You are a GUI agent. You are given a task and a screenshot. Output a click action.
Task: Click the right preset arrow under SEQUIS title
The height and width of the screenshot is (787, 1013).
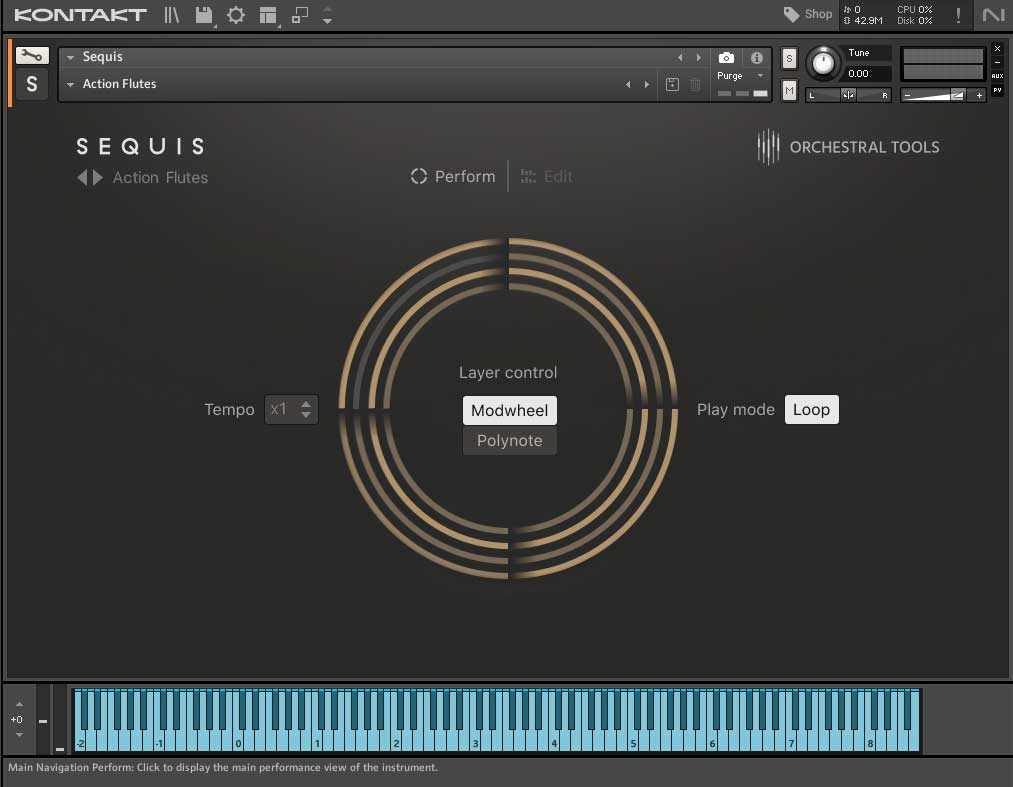[98, 177]
